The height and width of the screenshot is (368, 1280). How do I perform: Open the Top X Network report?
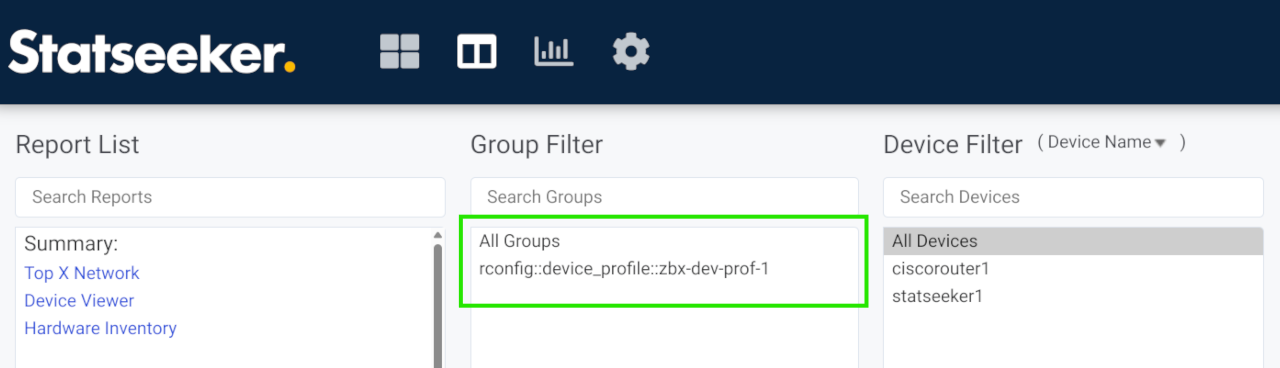(x=82, y=273)
